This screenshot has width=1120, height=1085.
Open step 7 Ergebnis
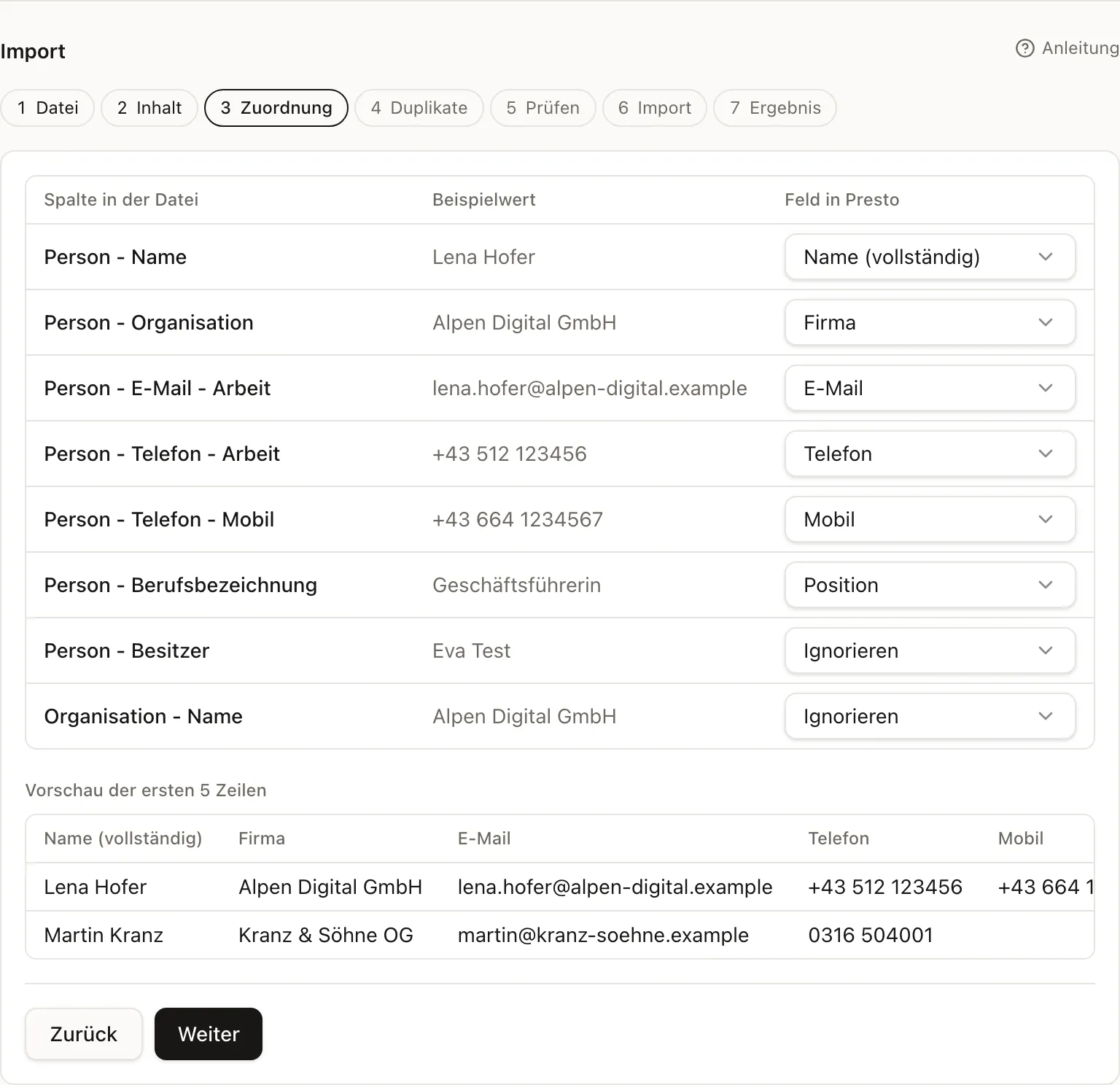775,108
